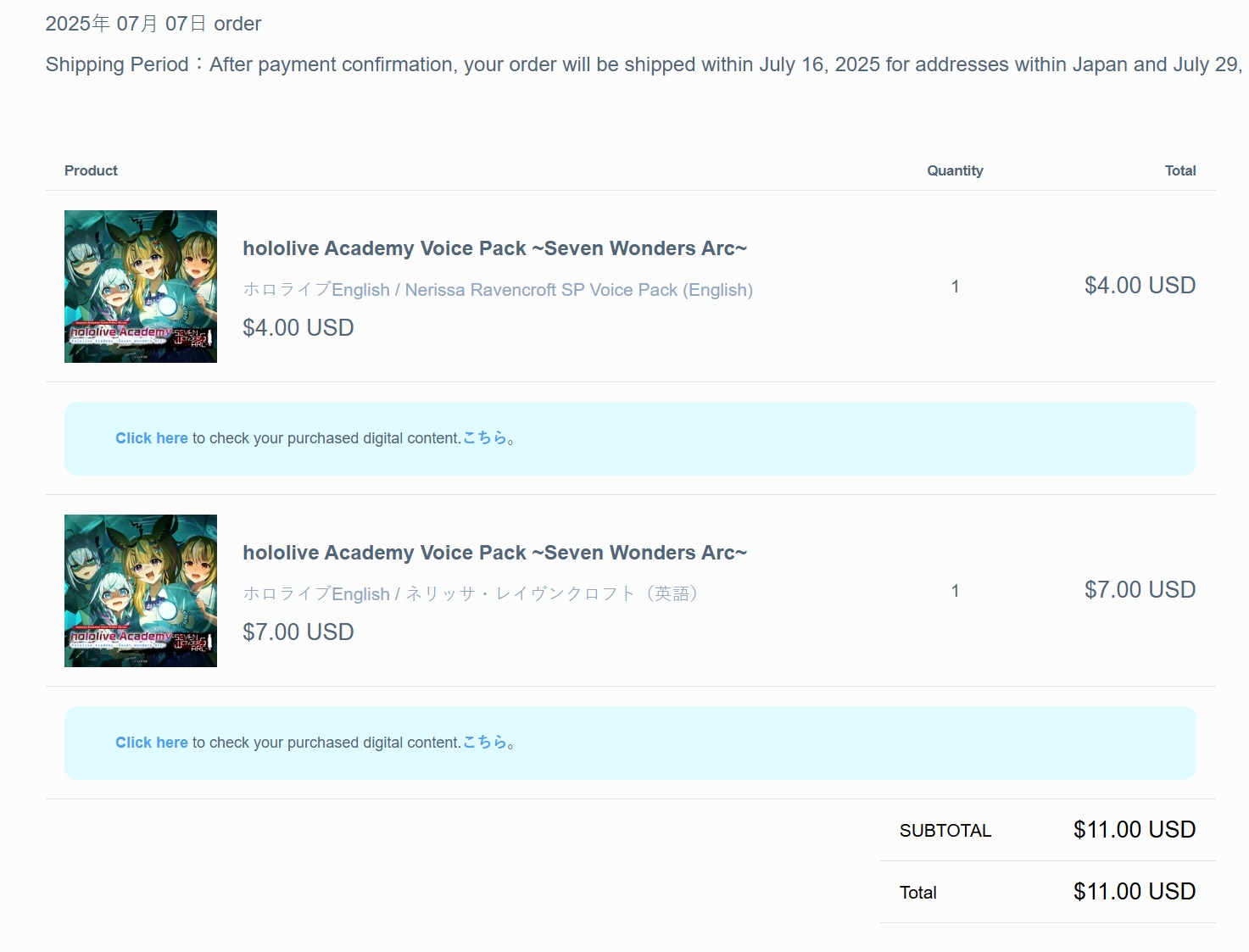
Task: Open the $7.00 voice pack thumbnail image
Action: (141, 591)
